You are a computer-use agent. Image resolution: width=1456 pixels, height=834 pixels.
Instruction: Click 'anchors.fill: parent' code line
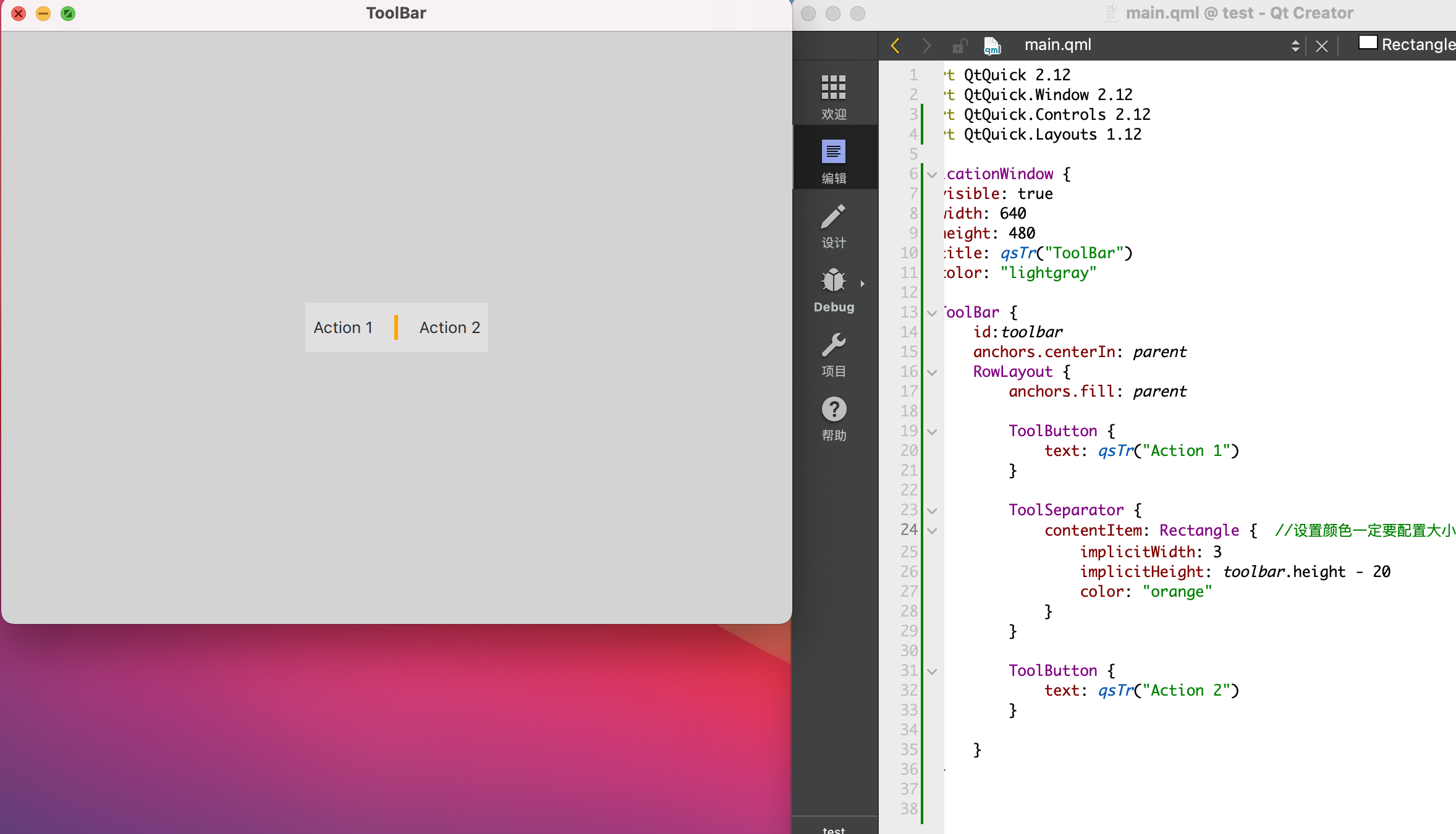(x=1098, y=392)
